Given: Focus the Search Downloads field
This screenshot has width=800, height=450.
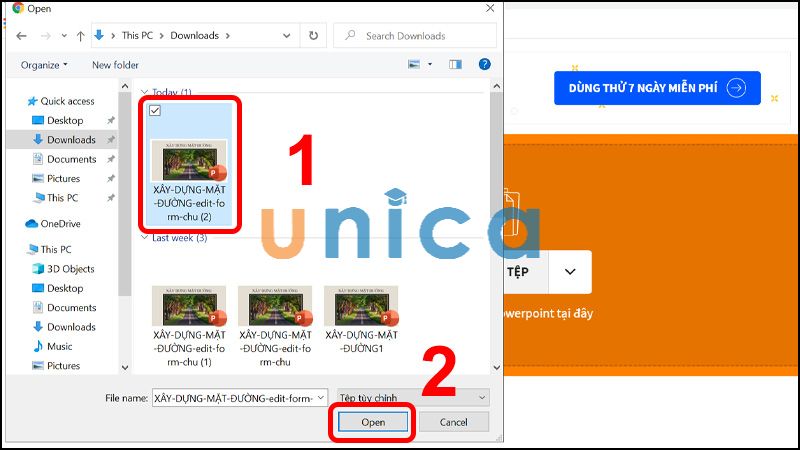Looking at the screenshot, I should click(415, 36).
